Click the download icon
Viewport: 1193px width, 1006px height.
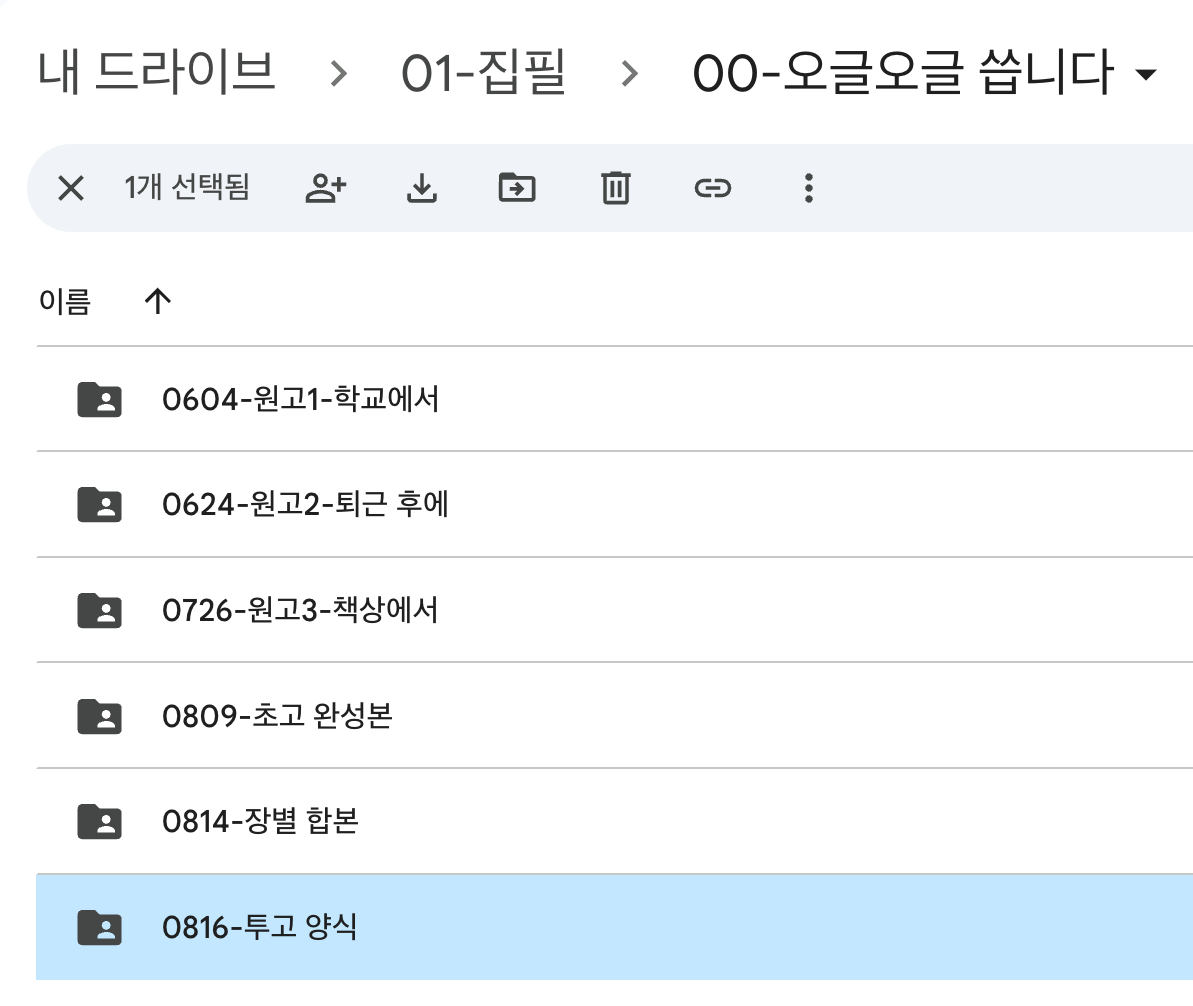pyautogui.click(x=422, y=188)
